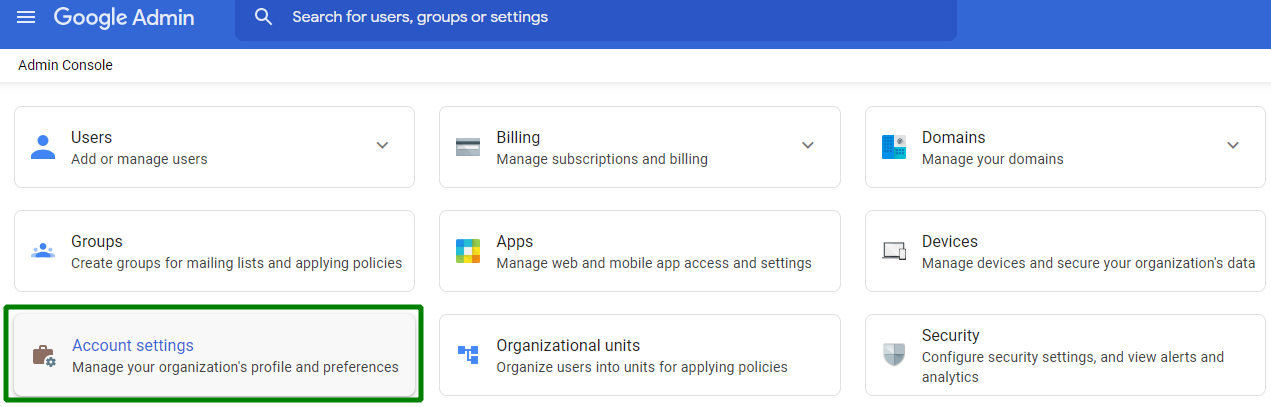Open the Organizational units title
Image resolution: width=1271 pixels, height=407 pixels.
[567, 345]
